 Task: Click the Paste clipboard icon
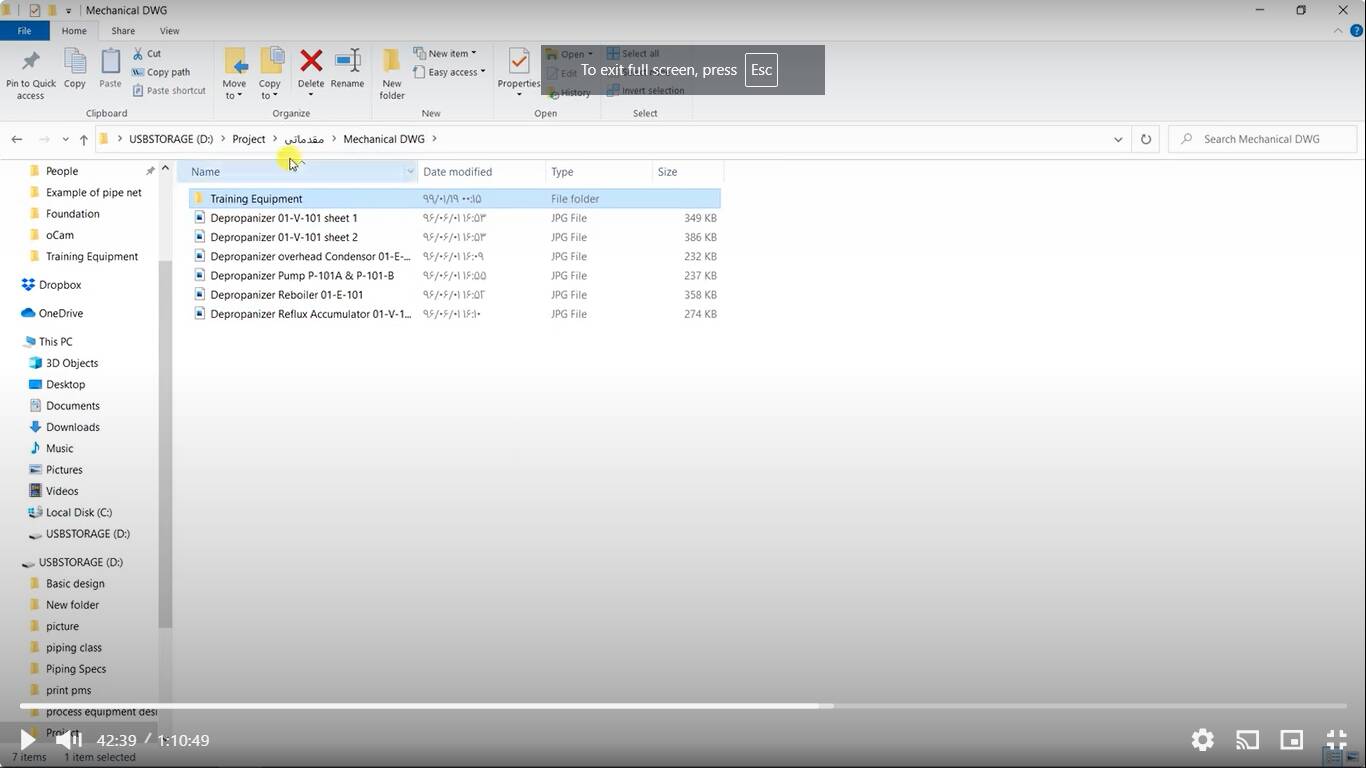pyautogui.click(x=110, y=62)
